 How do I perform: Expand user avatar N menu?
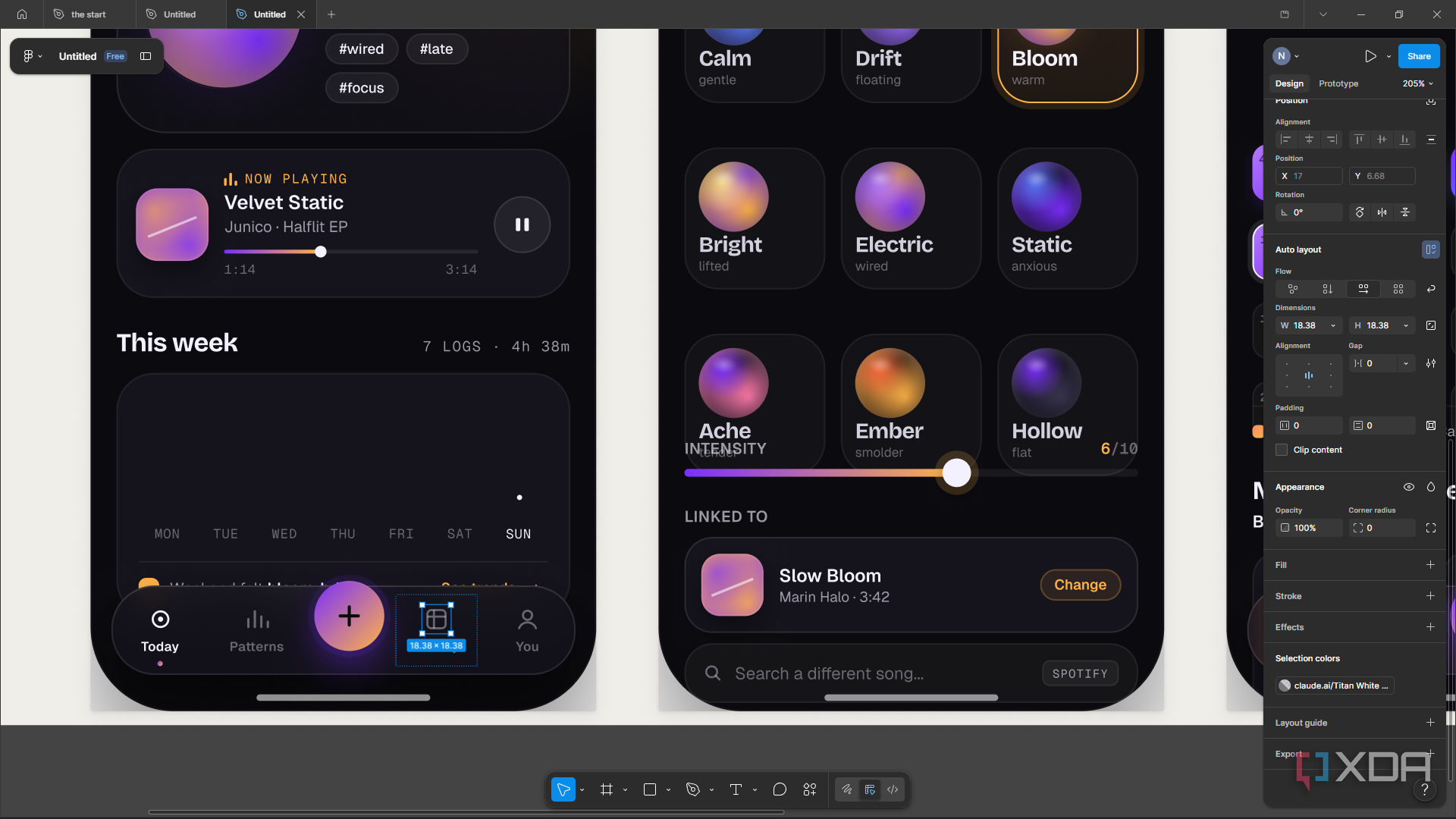[x=1286, y=56]
